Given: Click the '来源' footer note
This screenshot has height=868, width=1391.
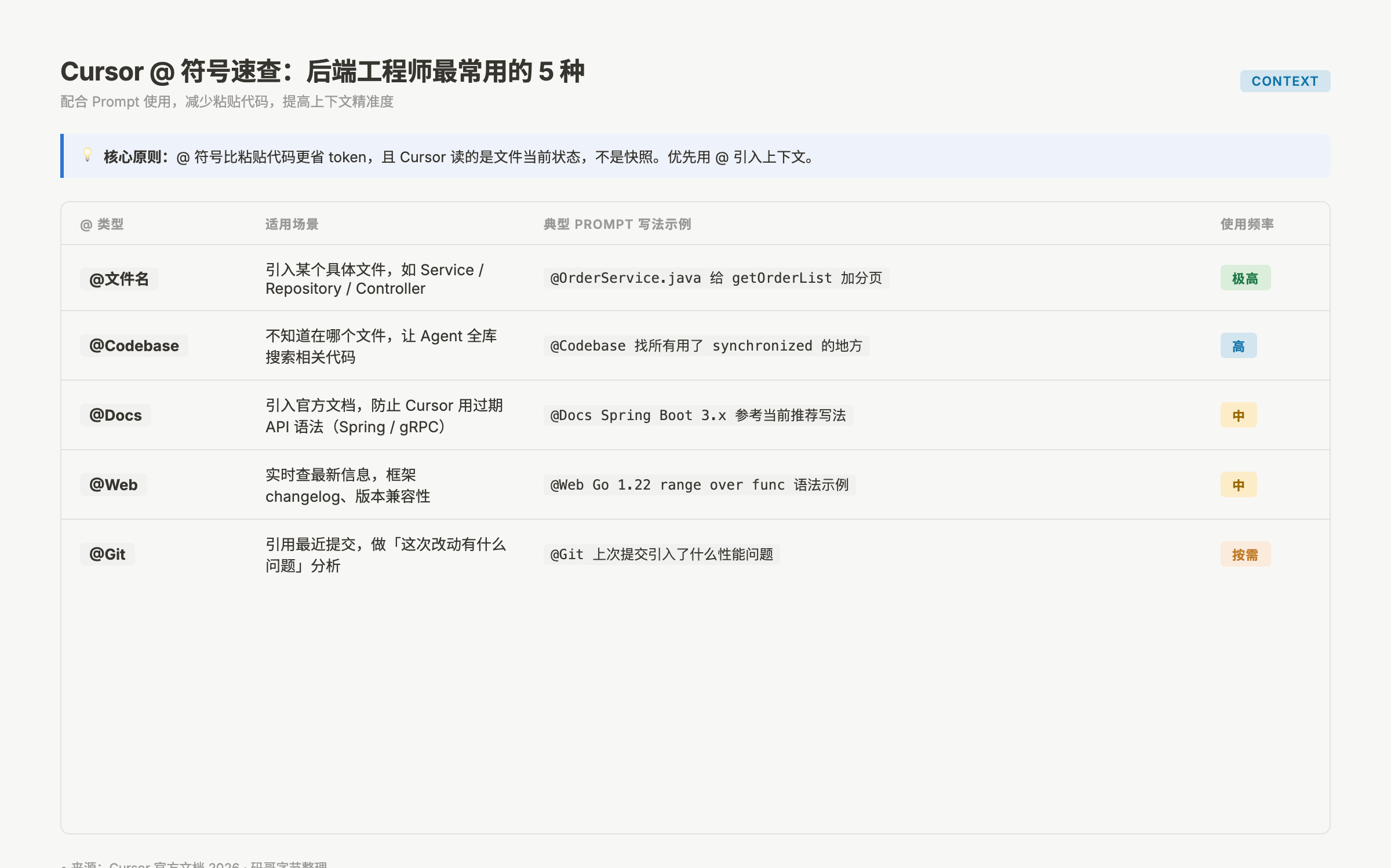Looking at the screenshot, I should point(194,864).
